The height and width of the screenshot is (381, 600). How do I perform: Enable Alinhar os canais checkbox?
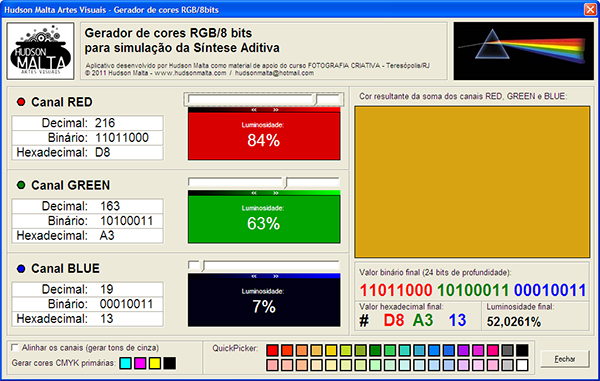[x=15, y=347]
